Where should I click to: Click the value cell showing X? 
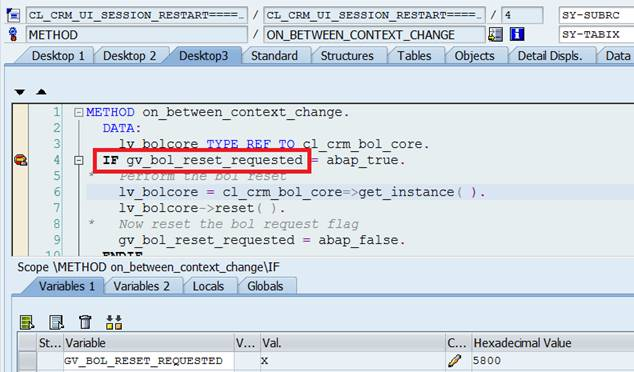coord(352,360)
